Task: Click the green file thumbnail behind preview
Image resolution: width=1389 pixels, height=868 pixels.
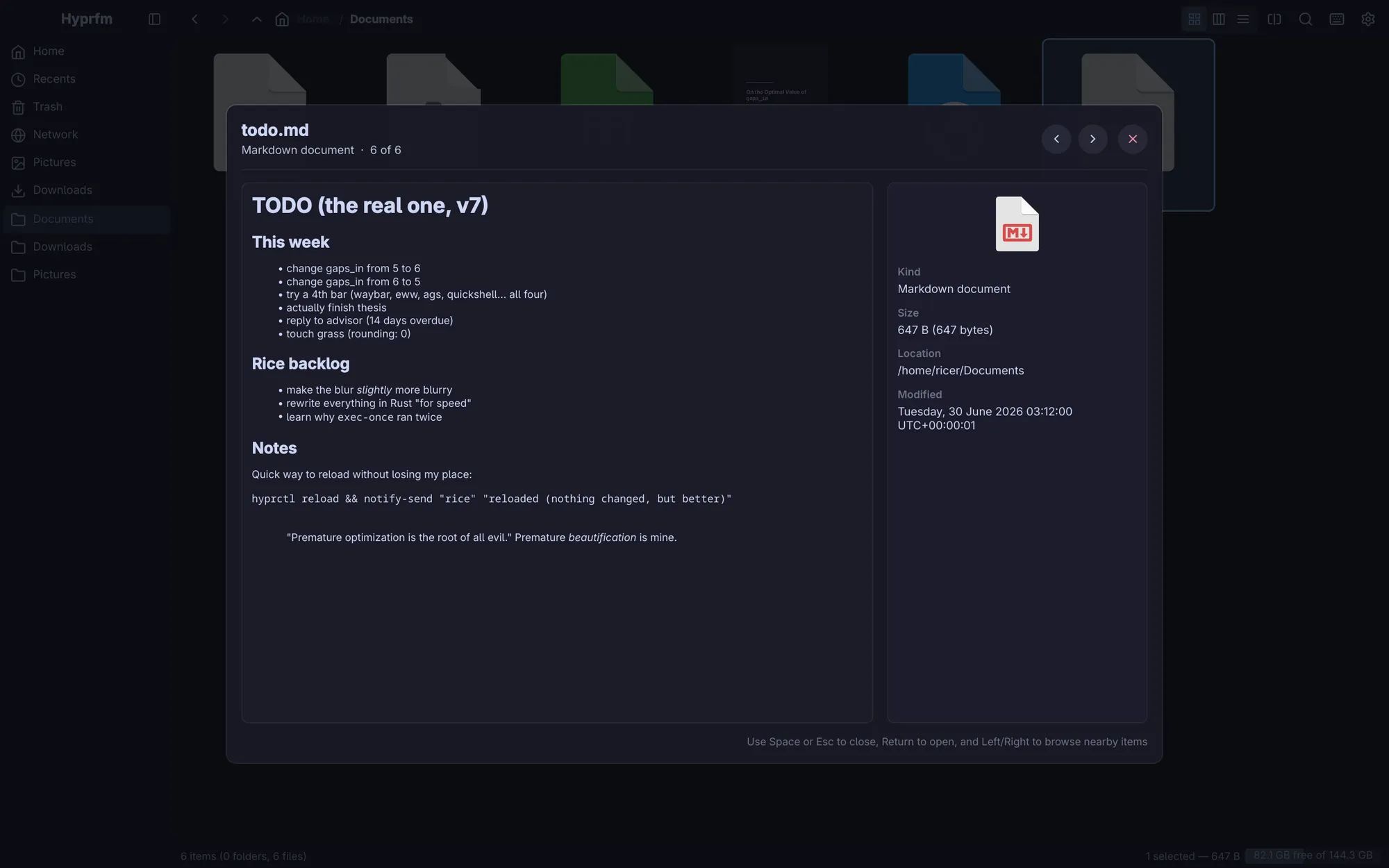Action: pyautogui.click(x=607, y=78)
